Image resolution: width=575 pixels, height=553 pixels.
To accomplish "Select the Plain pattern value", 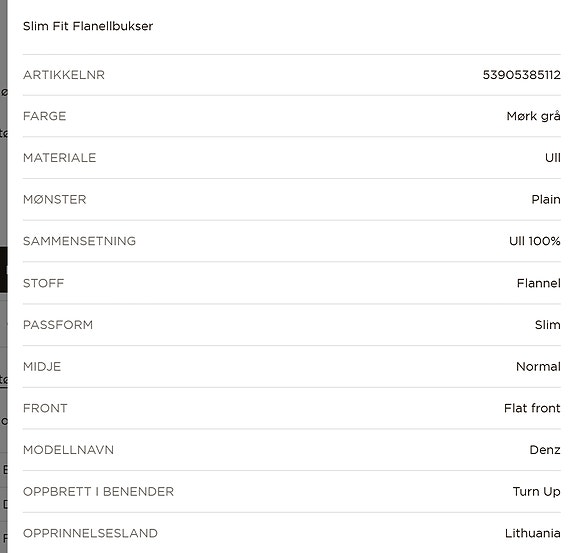I will click(x=546, y=199).
